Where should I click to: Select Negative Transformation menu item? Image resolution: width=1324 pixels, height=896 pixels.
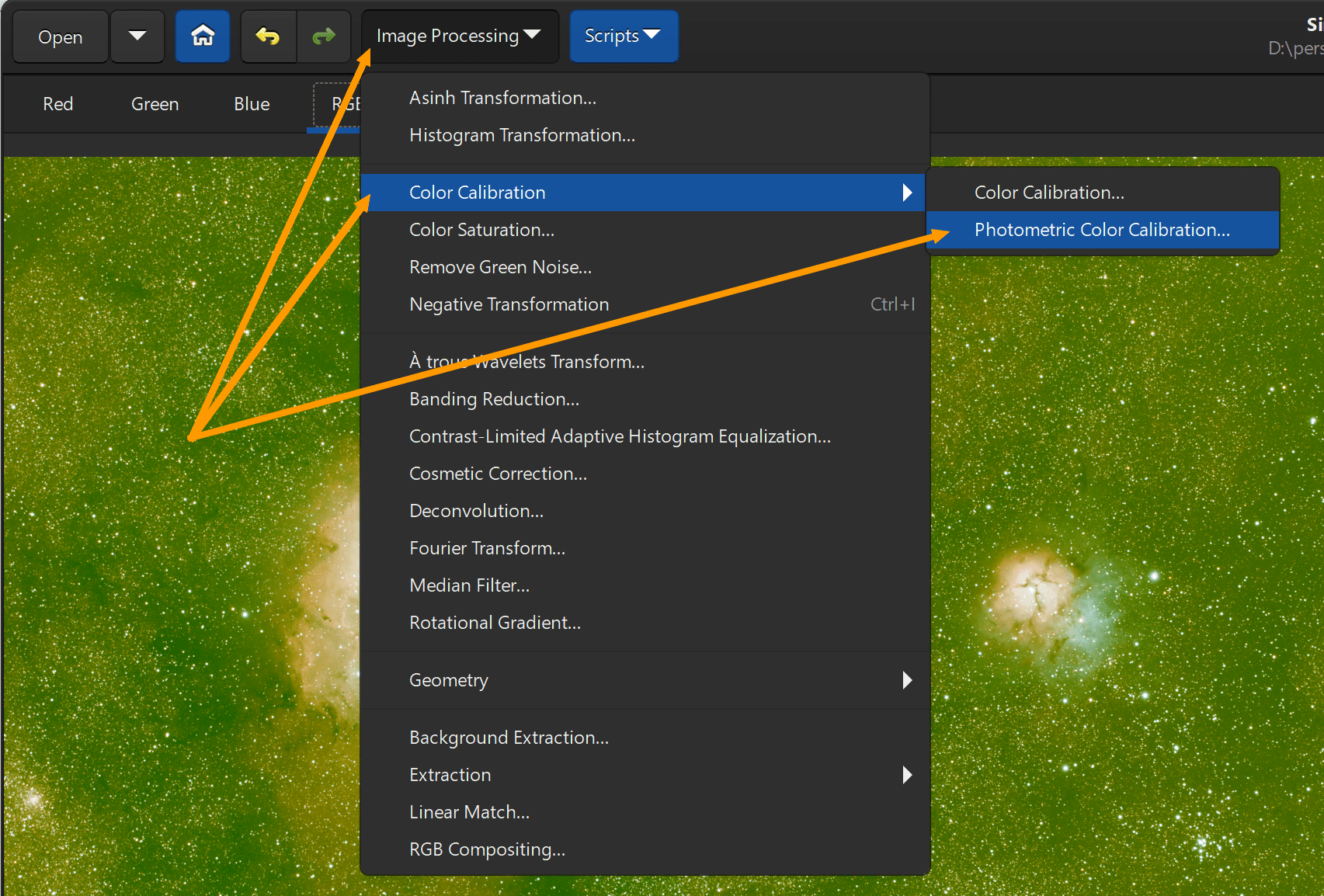click(x=509, y=304)
